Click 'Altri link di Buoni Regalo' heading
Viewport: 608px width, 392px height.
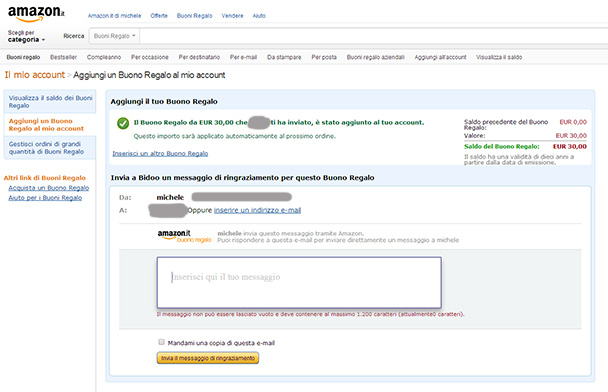[45, 178]
